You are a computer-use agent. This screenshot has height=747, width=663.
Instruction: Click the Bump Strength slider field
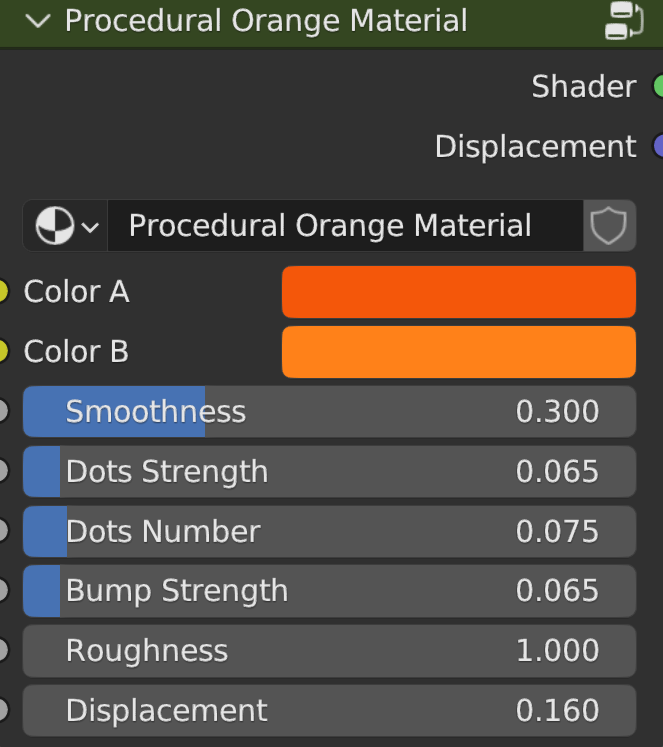coord(329,591)
